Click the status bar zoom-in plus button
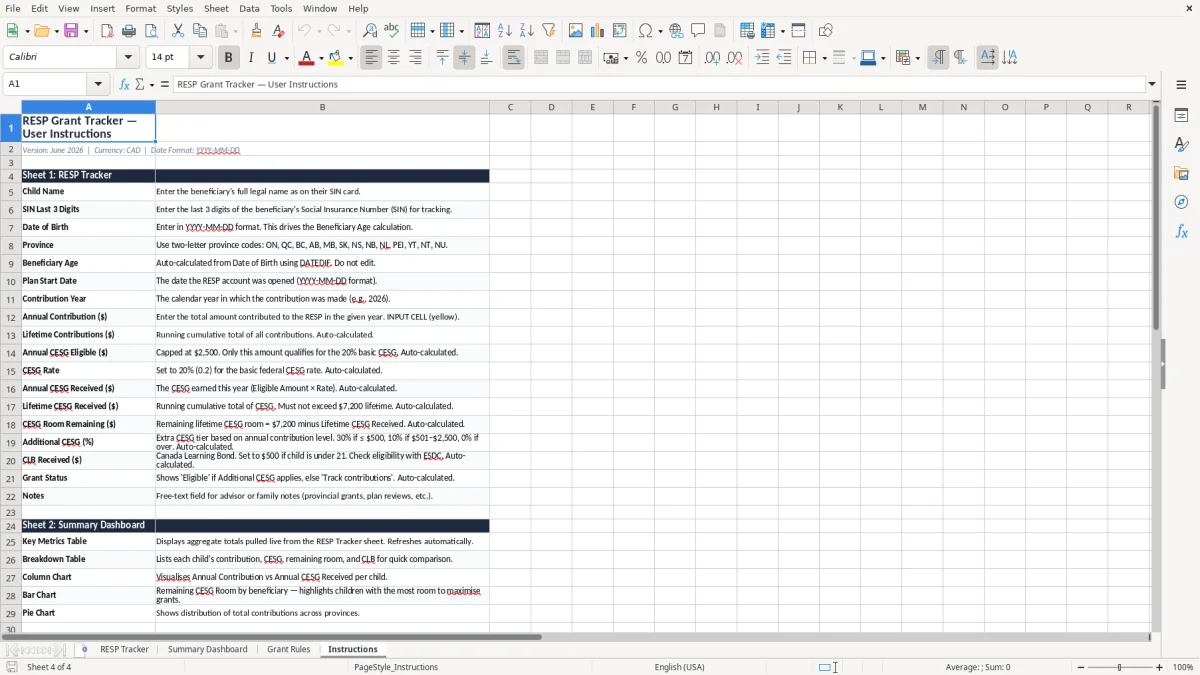 (1160, 667)
